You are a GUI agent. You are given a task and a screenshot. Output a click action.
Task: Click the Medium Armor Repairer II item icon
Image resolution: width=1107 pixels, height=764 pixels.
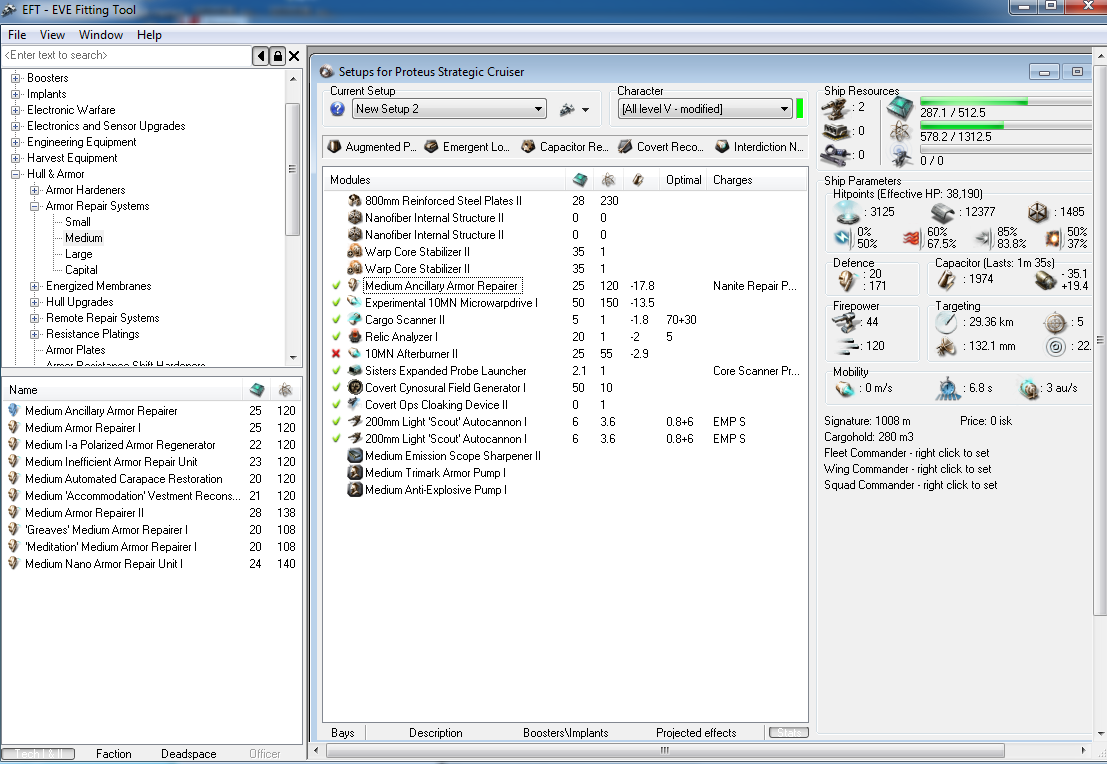coord(13,513)
